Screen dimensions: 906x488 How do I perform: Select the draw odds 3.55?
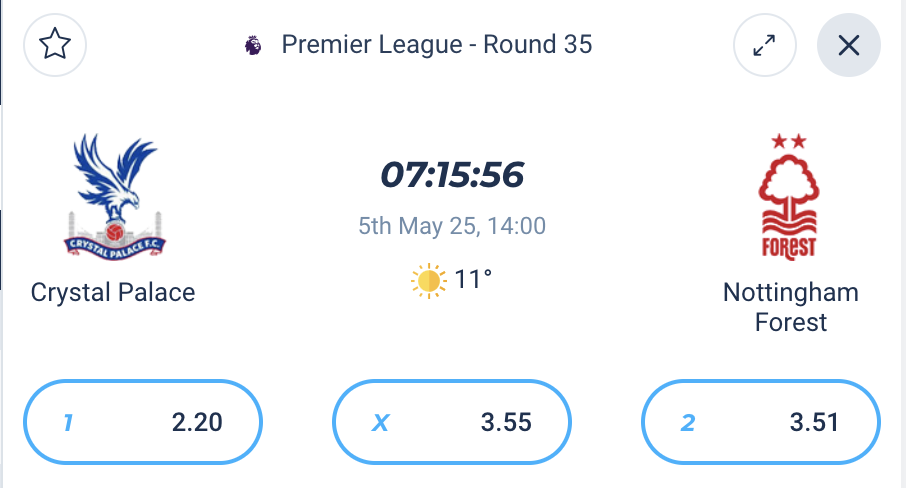pyautogui.click(x=452, y=422)
